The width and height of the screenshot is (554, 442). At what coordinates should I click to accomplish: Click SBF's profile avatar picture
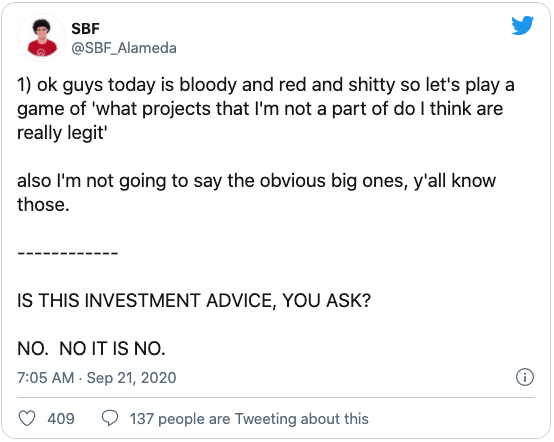click(x=41, y=37)
